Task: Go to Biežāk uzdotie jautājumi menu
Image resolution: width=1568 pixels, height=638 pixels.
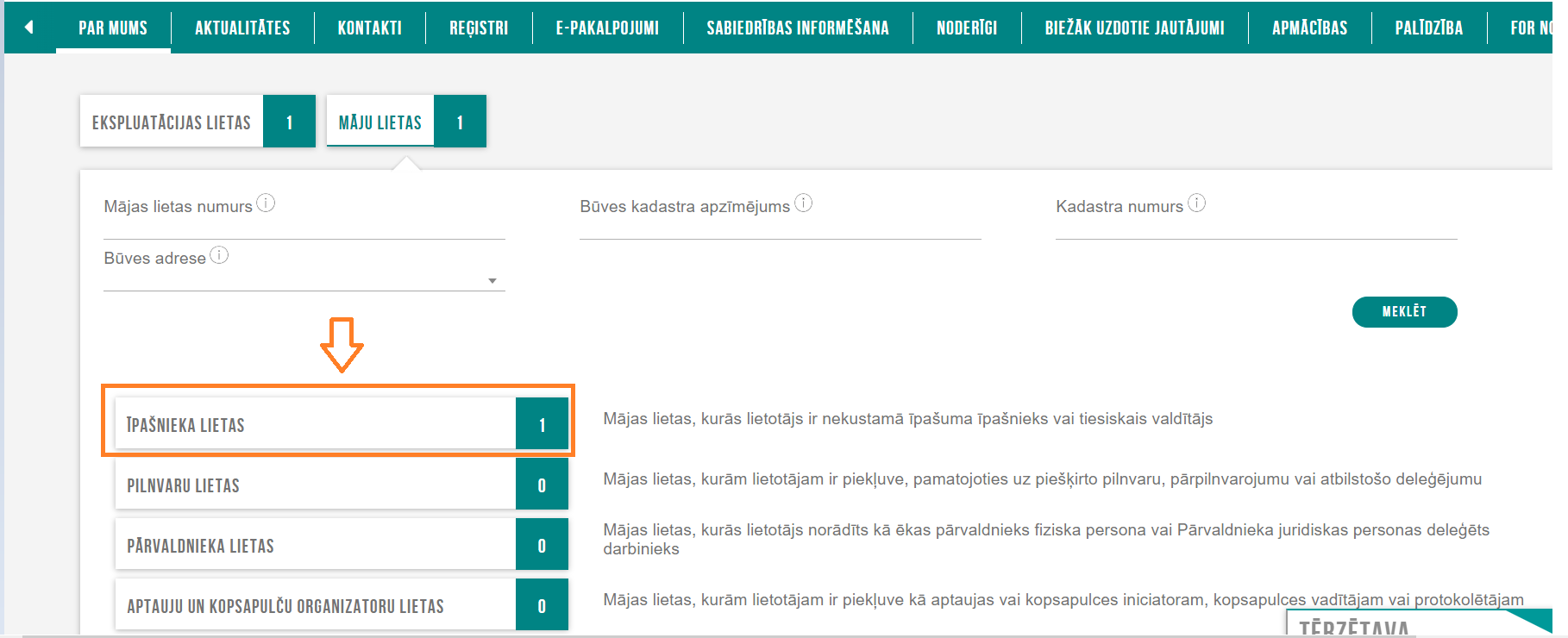Action: (x=1134, y=28)
